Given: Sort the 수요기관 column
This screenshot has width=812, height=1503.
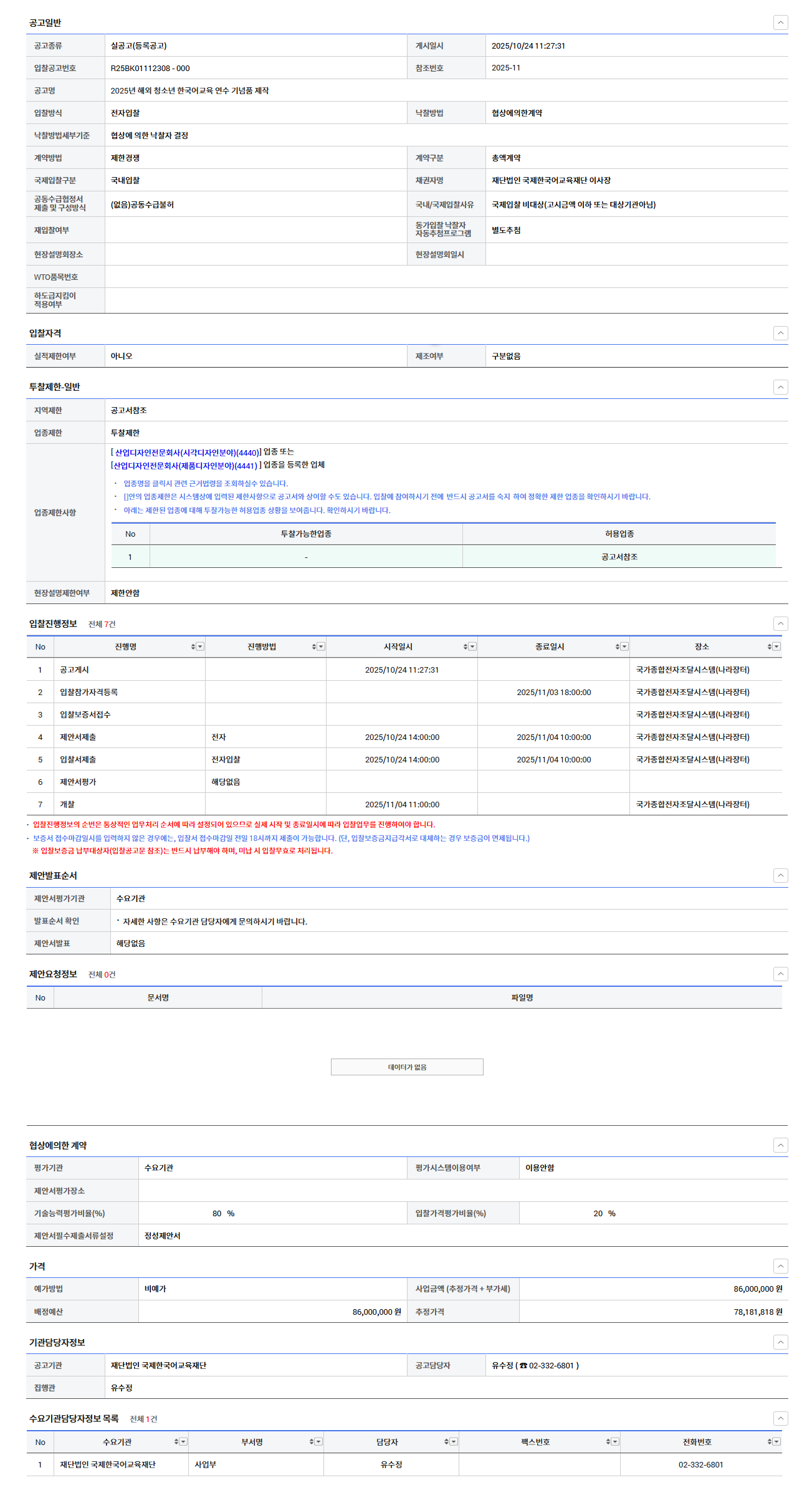Looking at the screenshot, I should click(x=176, y=1441).
